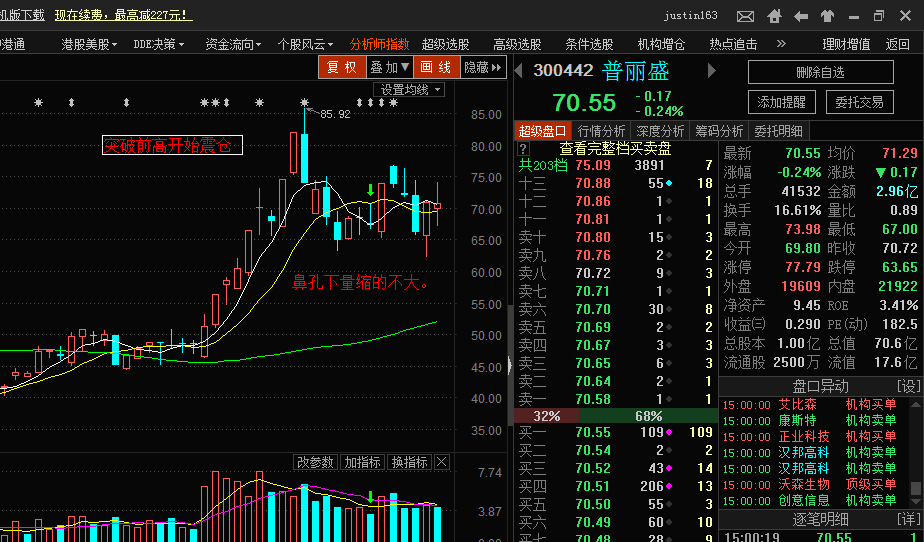Open 查看完整档买卖盘 link

pos(615,148)
